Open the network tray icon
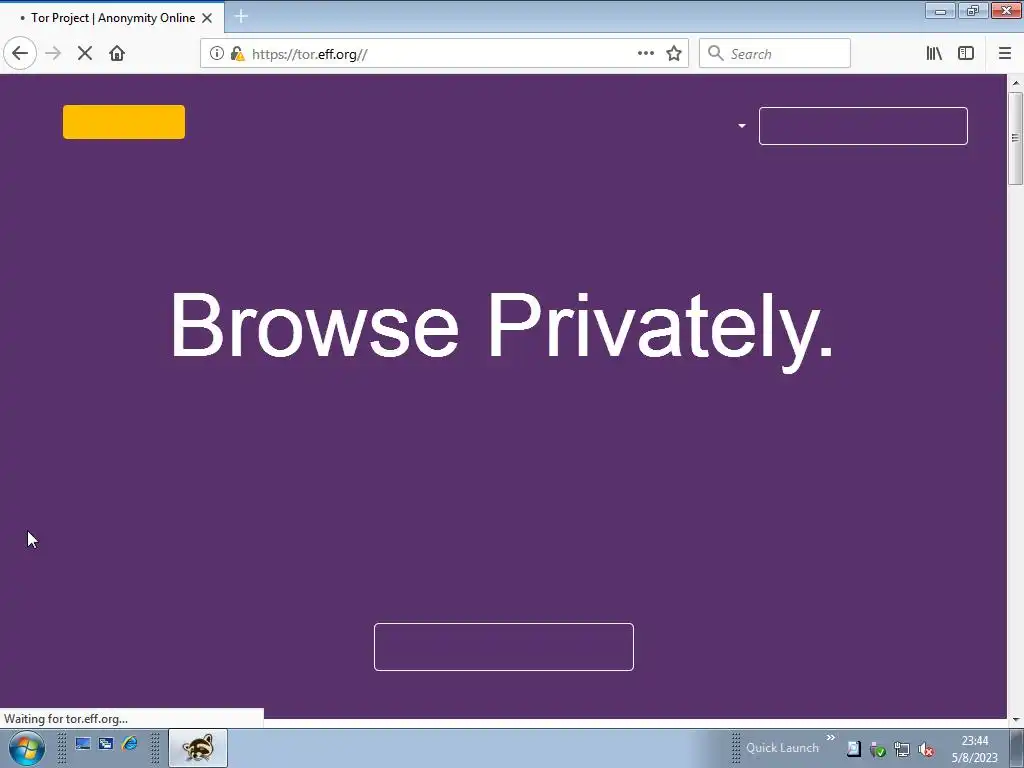Screen dimensions: 1024x768 (x=902, y=749)
